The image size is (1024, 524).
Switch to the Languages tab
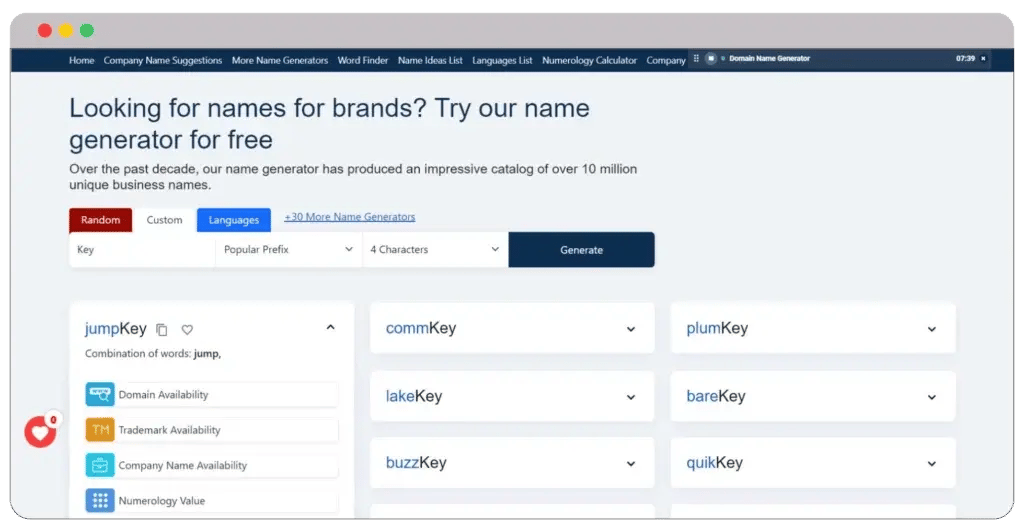(x=233, y=220)
